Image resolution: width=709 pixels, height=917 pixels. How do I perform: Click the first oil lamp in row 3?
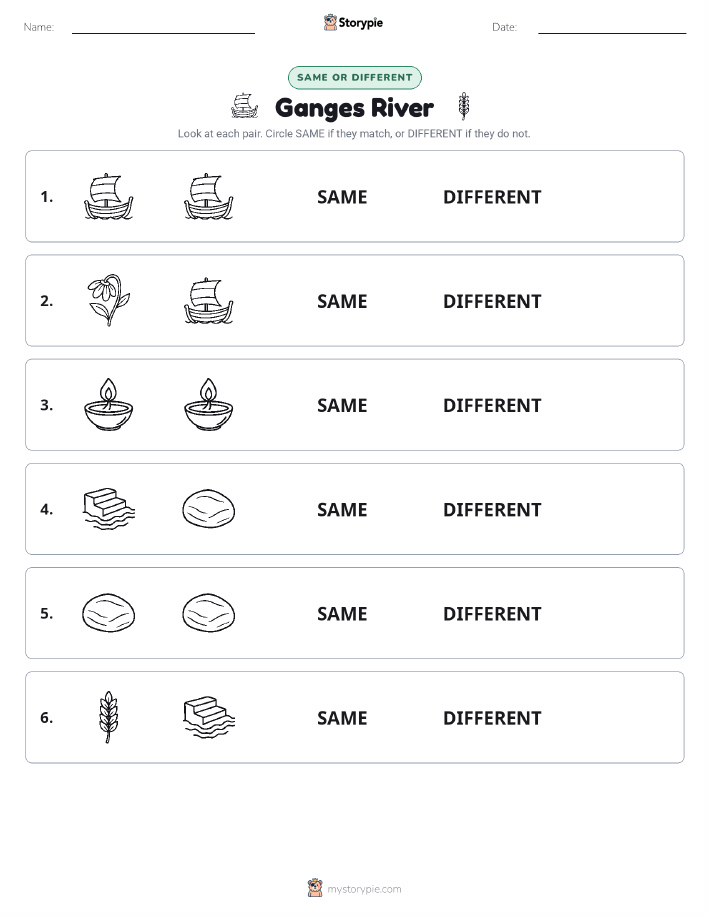pos(108,405)
